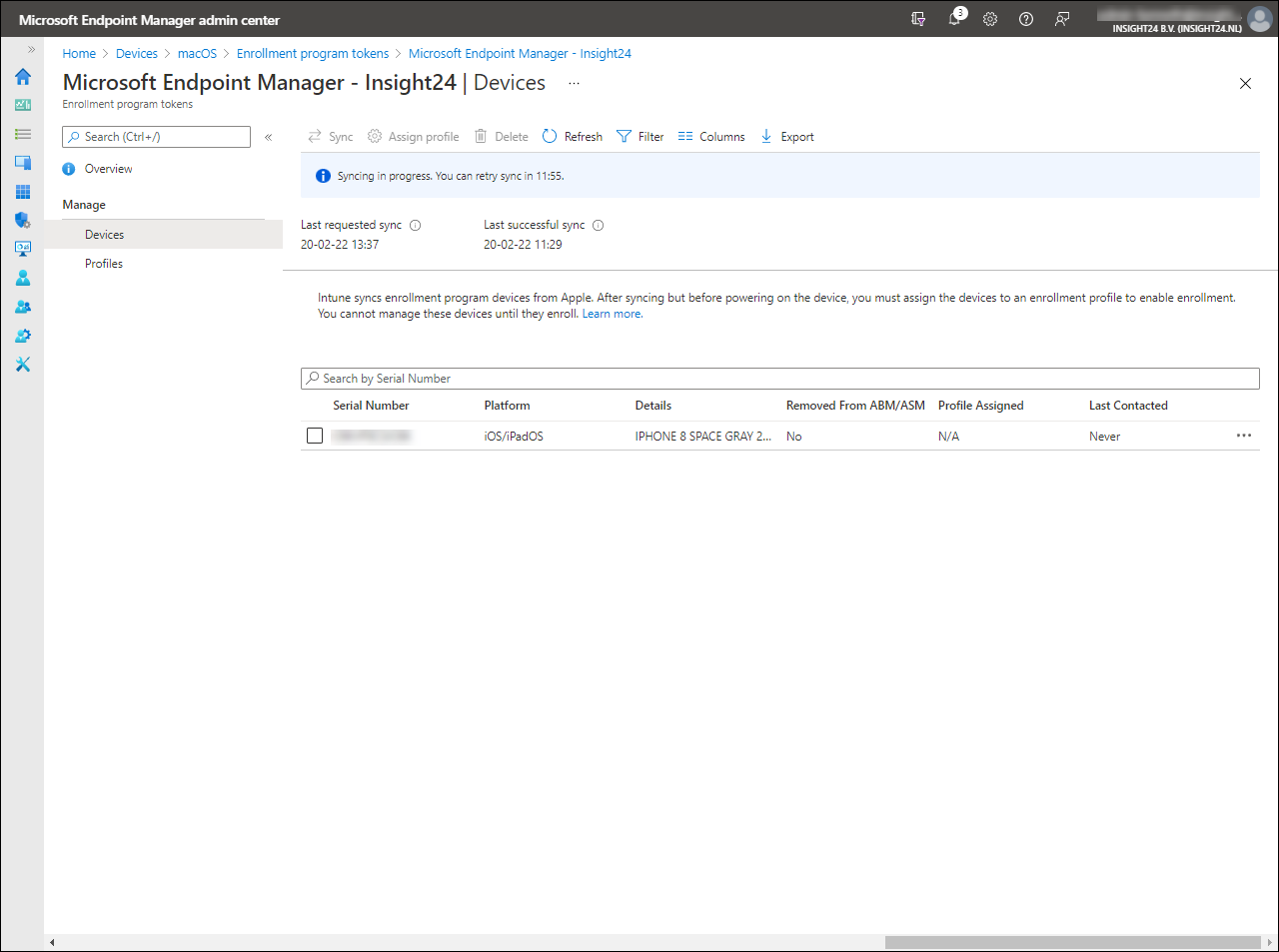
Task: Go to Enrollment program tokens breadcrumb
Action: [x=312, y=54]
